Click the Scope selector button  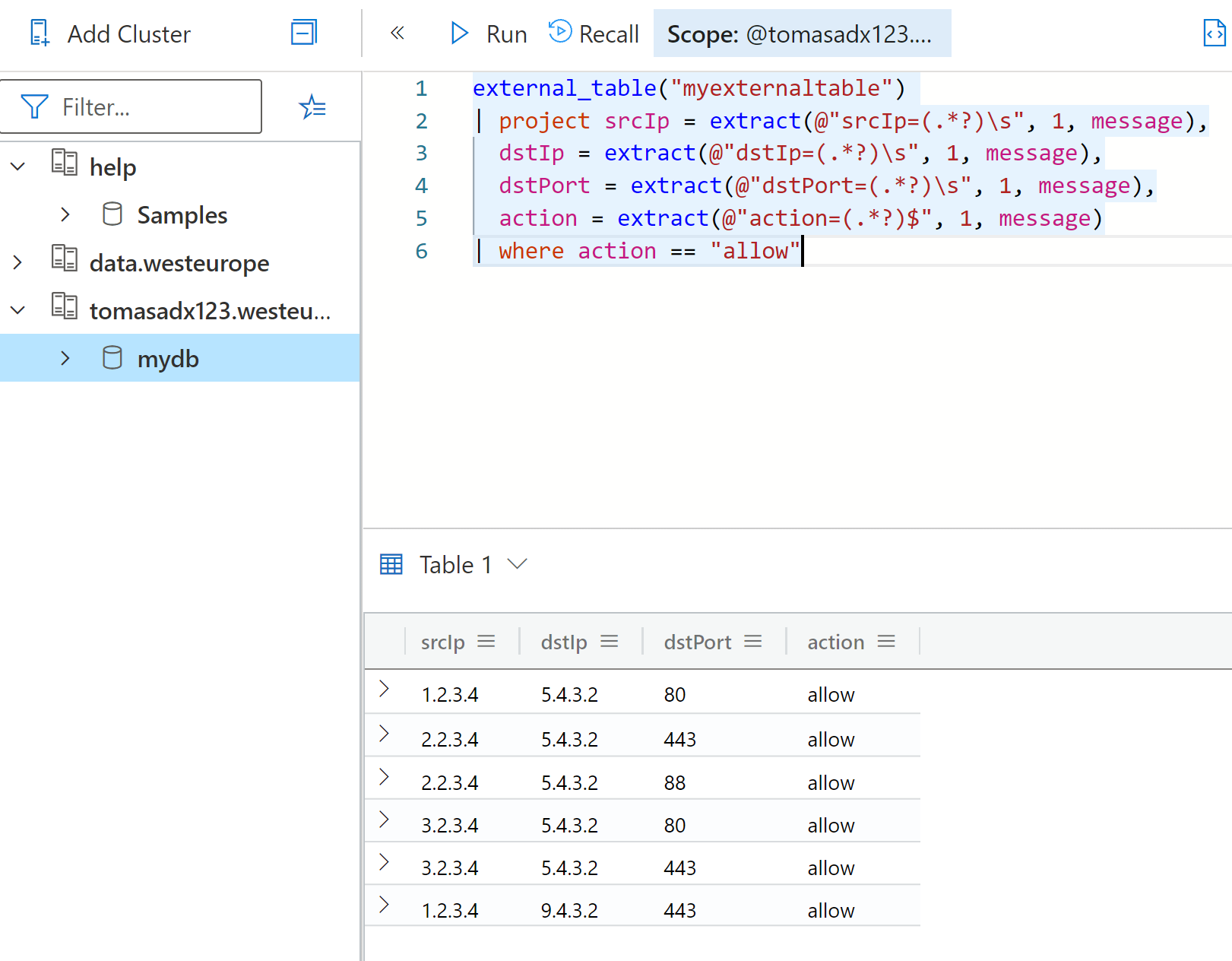pyautogui.click(x=802, y=33)
